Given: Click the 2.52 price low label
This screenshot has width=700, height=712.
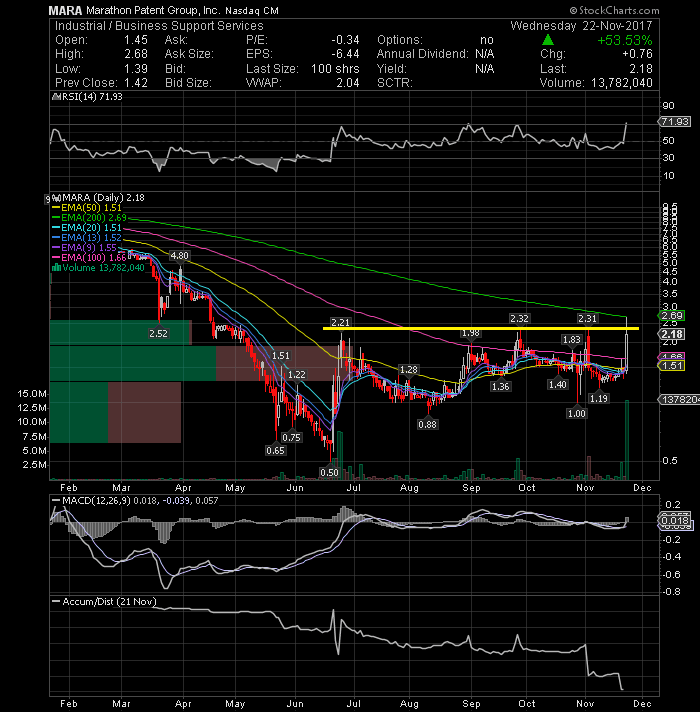Looking at the screenshot, I should 158,333.
